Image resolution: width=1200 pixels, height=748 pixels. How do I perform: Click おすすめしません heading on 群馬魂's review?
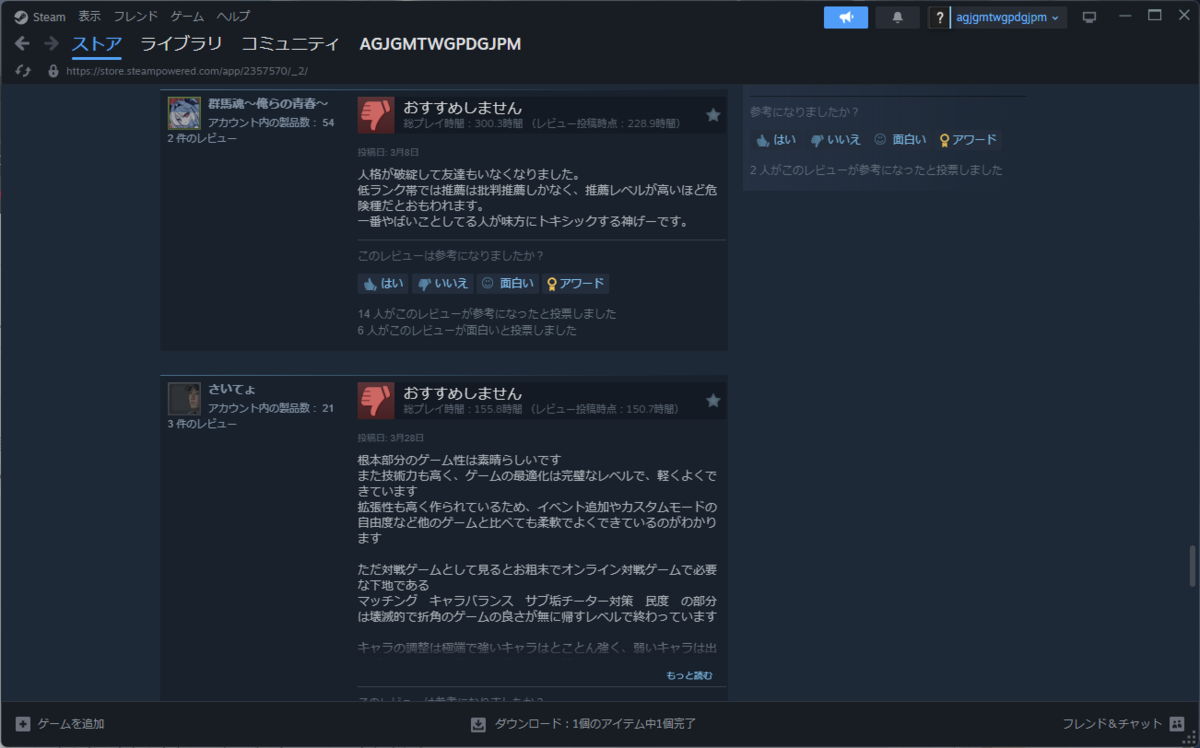tap(462, 107)
